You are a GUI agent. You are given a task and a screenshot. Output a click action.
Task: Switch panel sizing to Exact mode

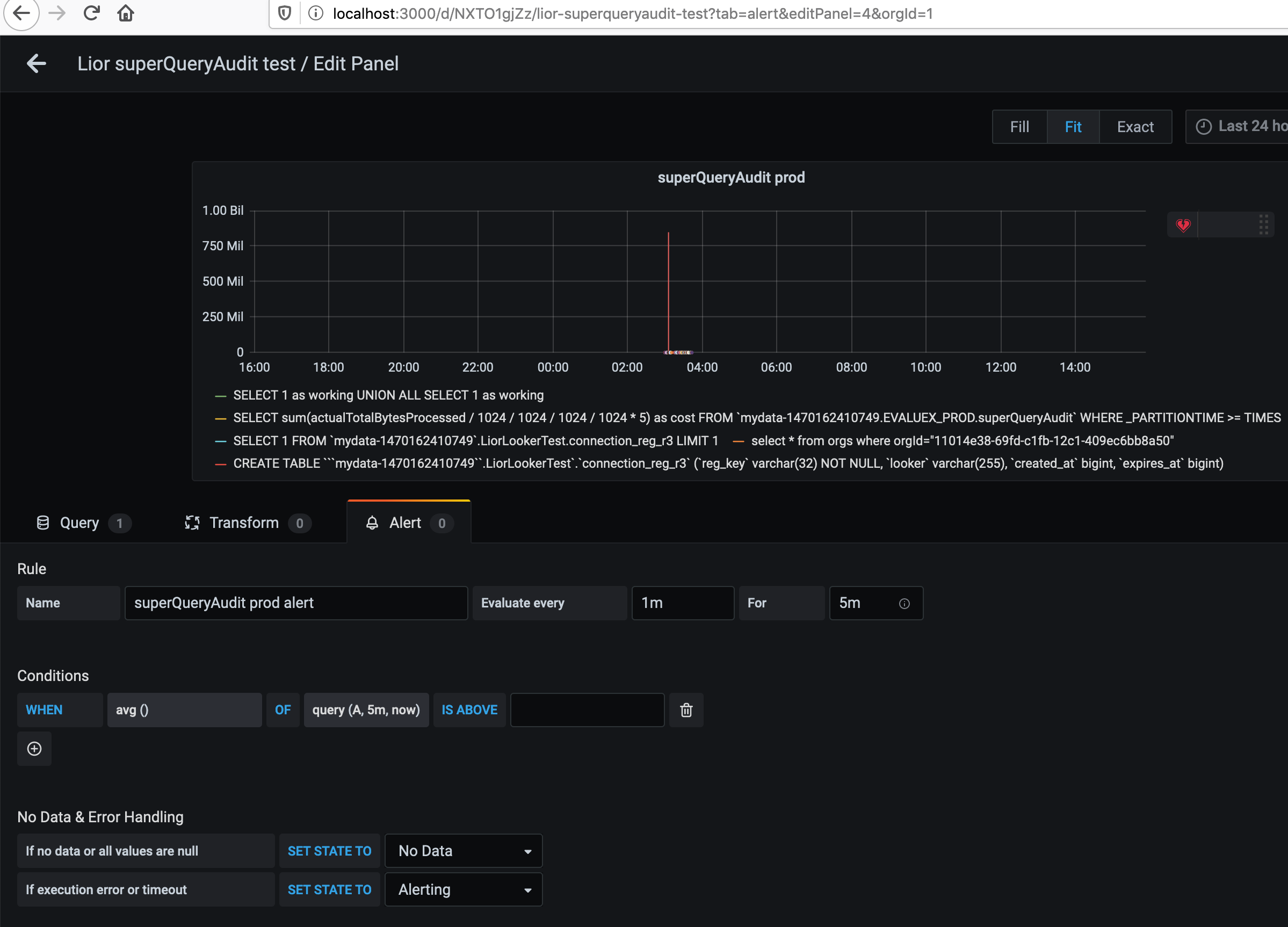tap(1135, 126)
